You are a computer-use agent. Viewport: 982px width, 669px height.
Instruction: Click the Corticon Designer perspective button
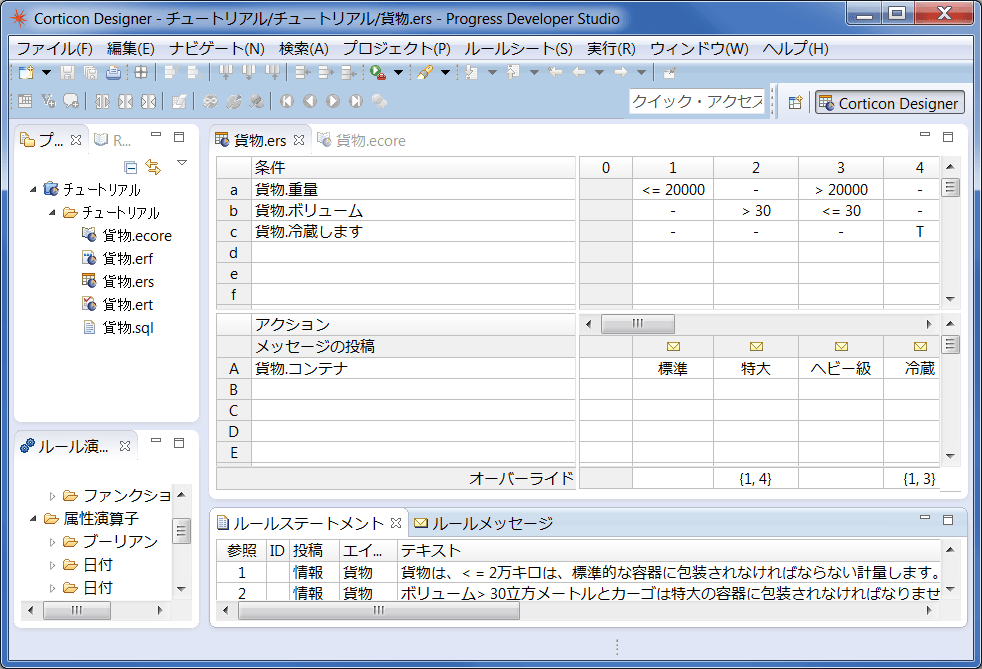[889, 103]
